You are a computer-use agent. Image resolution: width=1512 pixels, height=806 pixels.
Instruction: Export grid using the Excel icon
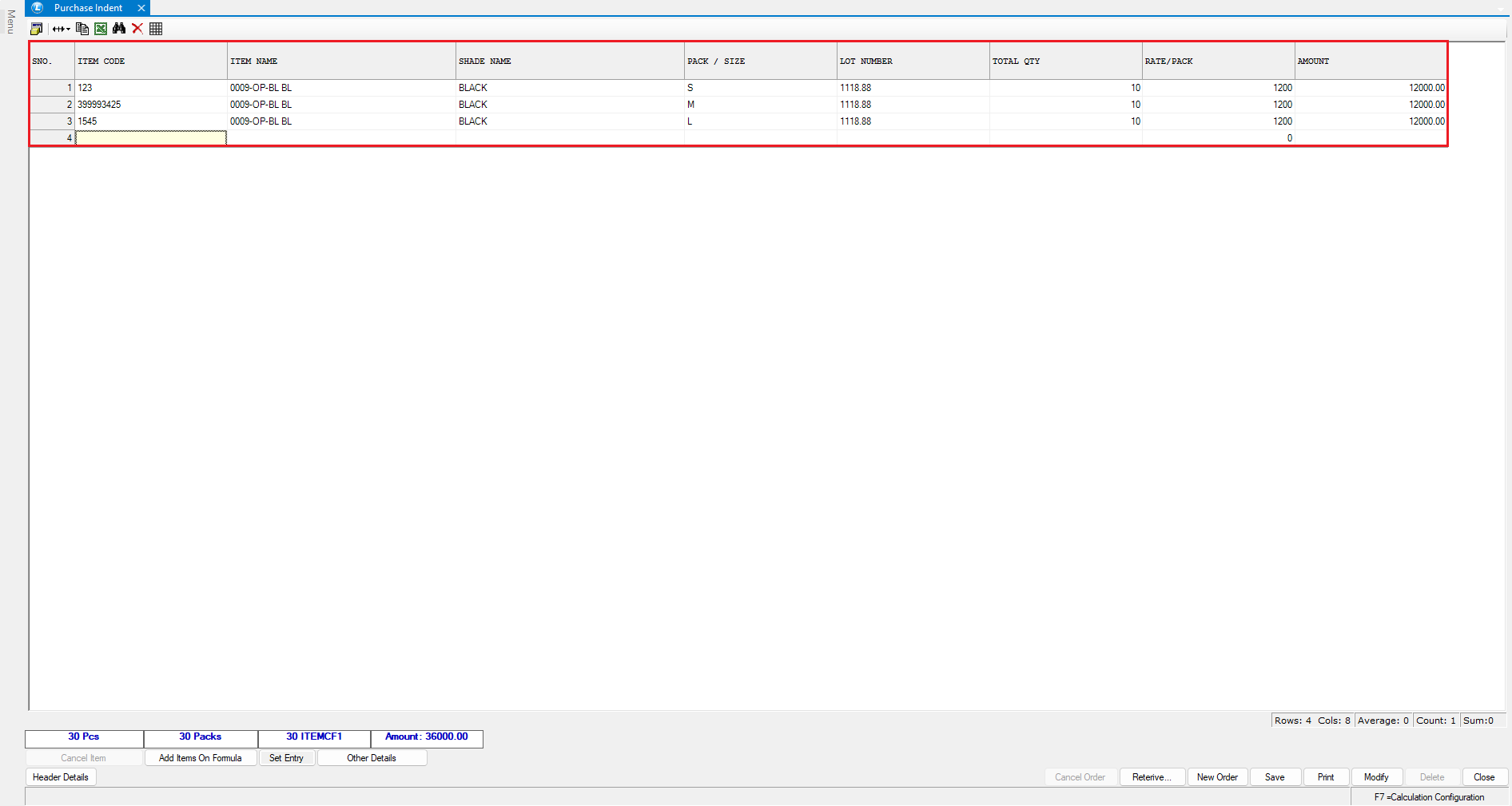(x=101, y=29)
